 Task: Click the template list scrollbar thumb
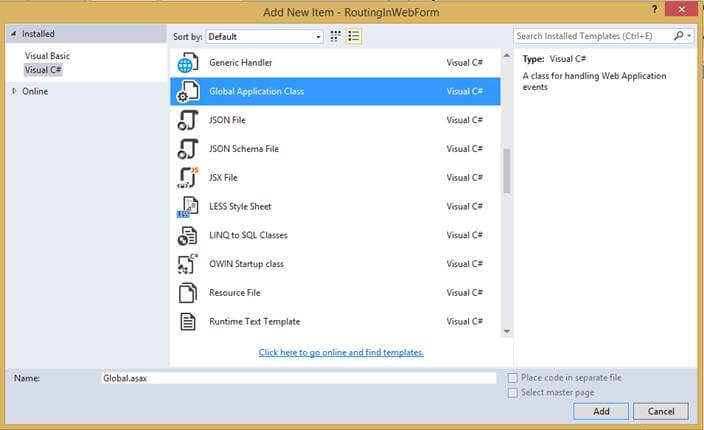[x=507, y=171]
